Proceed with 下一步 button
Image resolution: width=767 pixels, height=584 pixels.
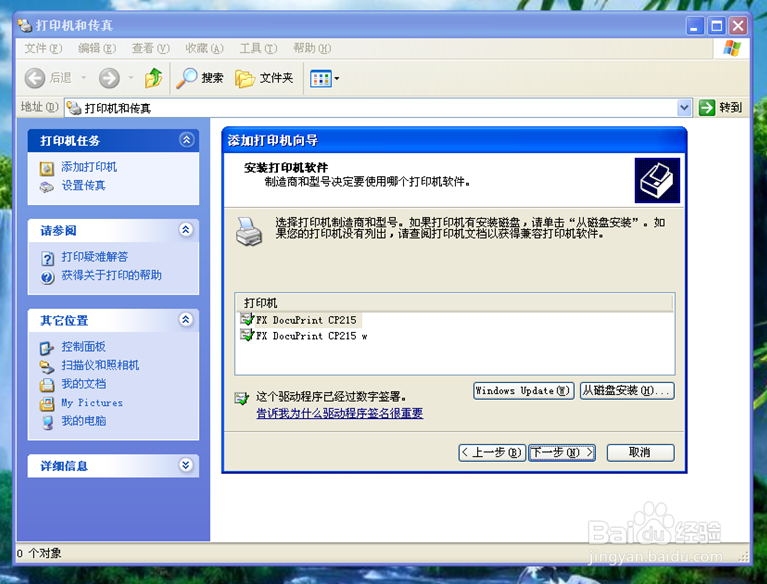coord(562,452)
